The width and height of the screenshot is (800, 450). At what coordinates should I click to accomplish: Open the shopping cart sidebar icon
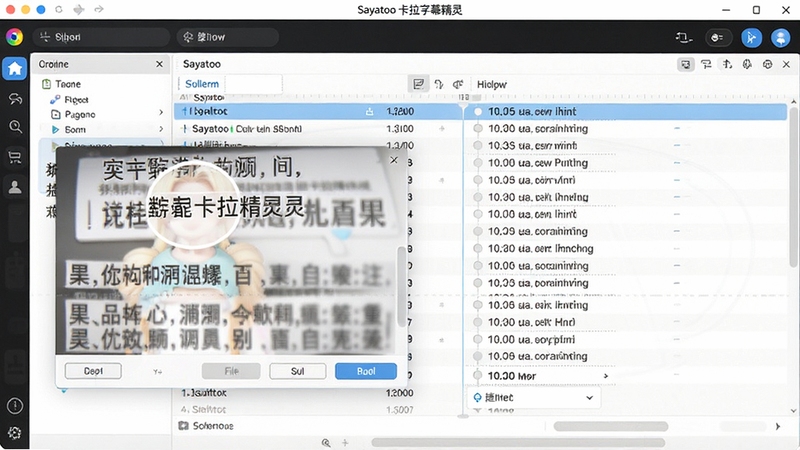(x=15, y=157)
